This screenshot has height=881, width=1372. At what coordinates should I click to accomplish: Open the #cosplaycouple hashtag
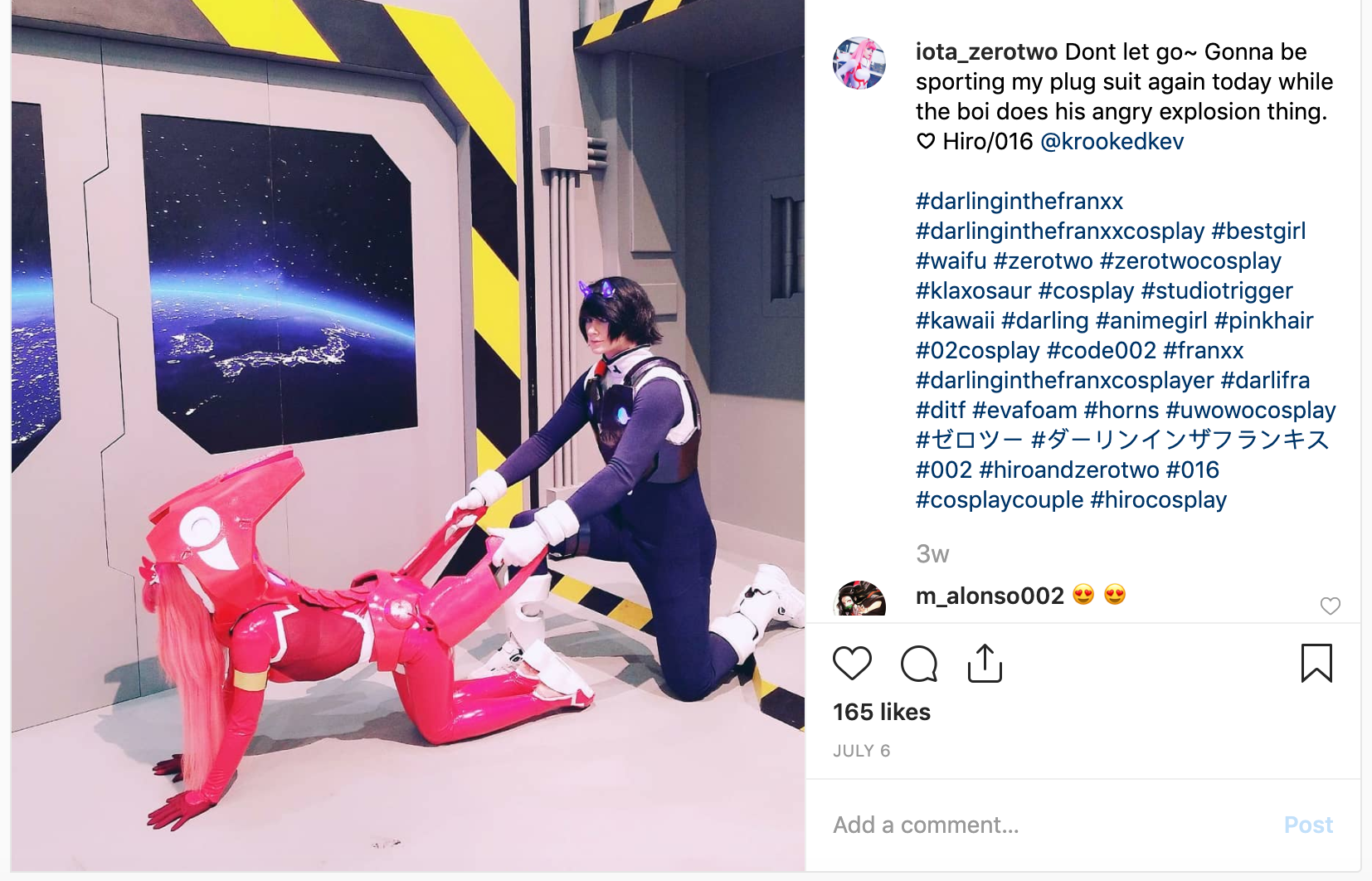(1000, 499)
